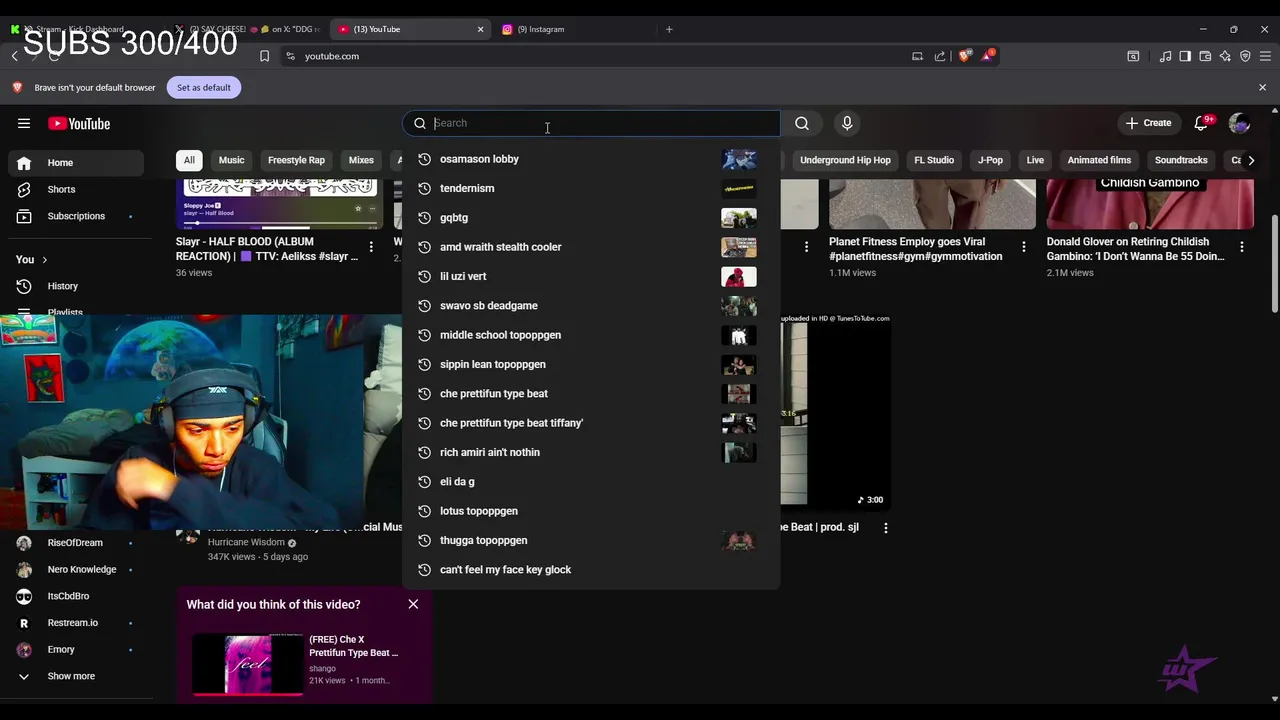
Task: Click the magnifier search button
Action: click(x=802, y=123)
